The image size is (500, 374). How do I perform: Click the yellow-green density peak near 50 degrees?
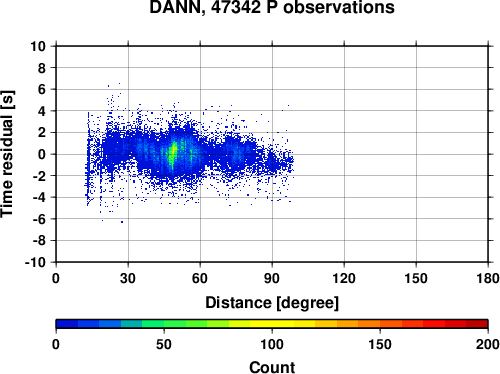(173, 153)
